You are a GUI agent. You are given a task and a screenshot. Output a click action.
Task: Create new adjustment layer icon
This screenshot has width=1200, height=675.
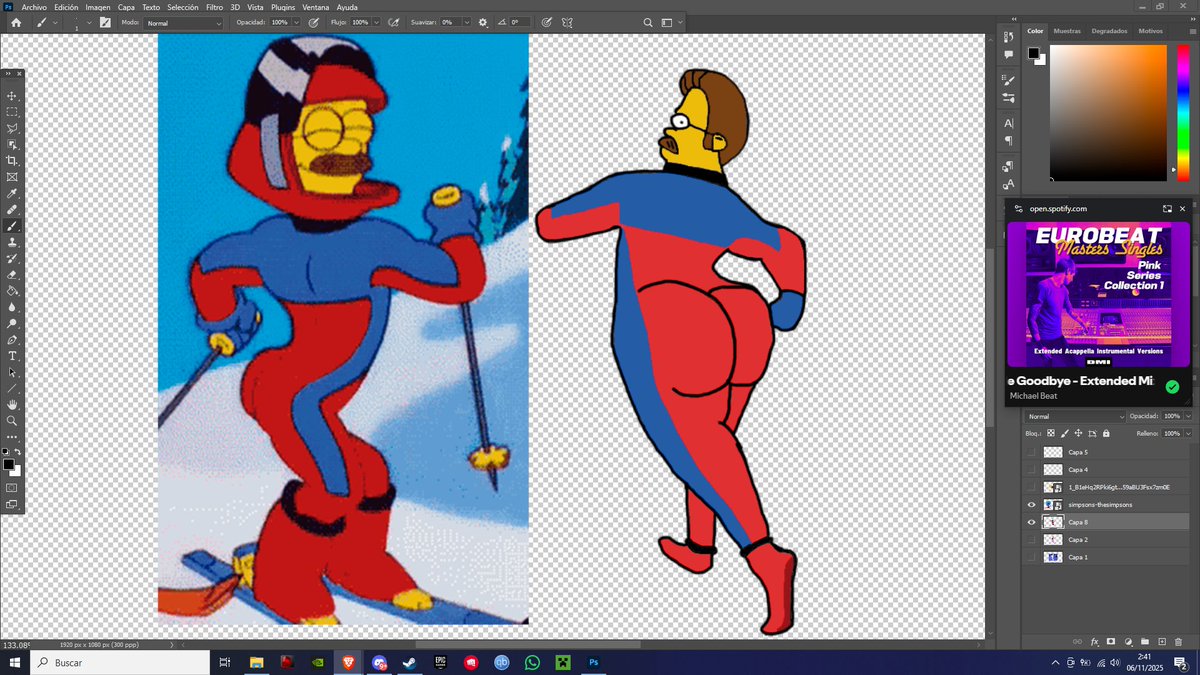[x=1128, y=641]
